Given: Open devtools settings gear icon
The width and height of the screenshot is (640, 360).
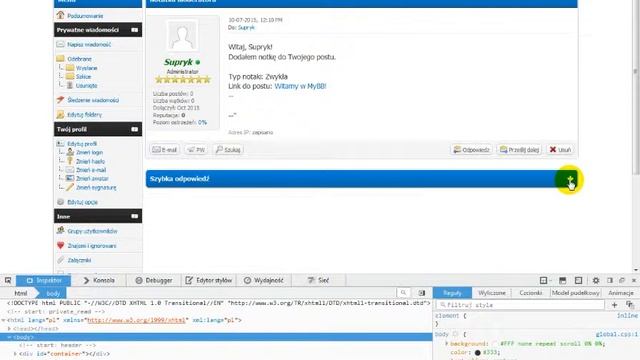Looking at the screenshot, I should click(596, 280).
